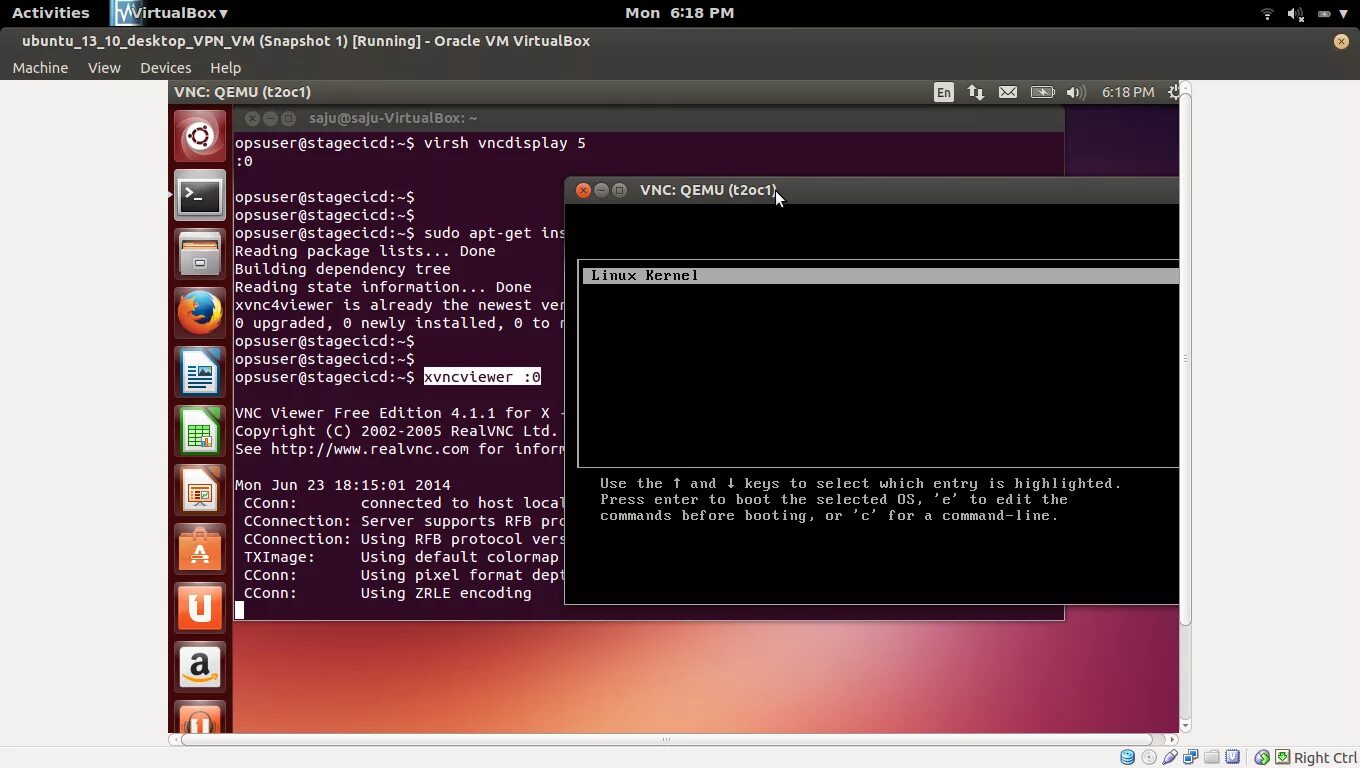Minimize the VNC: QEMU (t2oc1) window
This screenshot has height=768, width=1360.
click(x=601, y=190)
